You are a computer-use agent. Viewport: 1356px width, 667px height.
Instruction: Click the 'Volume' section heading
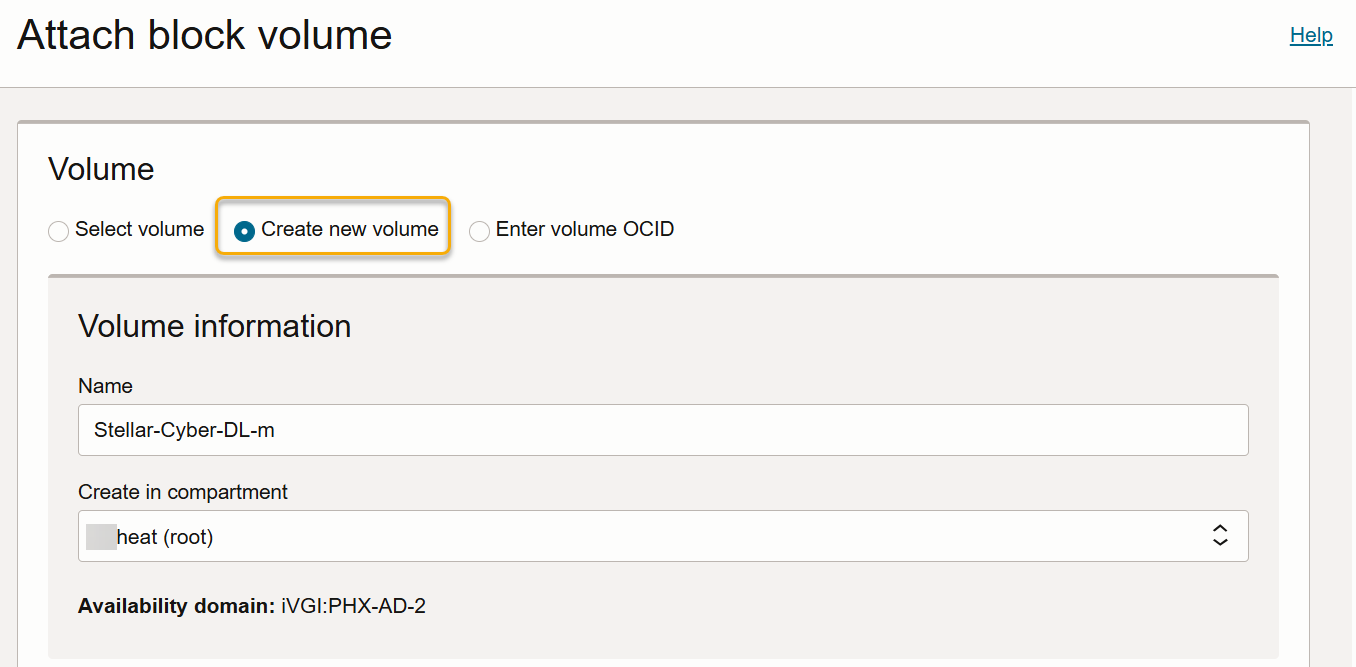coord(101,169)
